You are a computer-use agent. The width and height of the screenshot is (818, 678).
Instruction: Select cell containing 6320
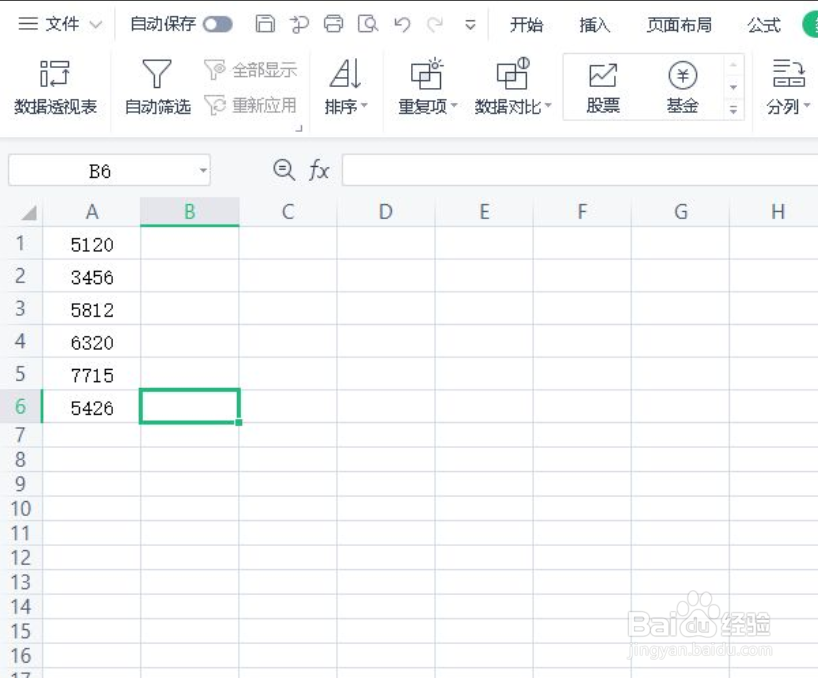click(92, 342)
